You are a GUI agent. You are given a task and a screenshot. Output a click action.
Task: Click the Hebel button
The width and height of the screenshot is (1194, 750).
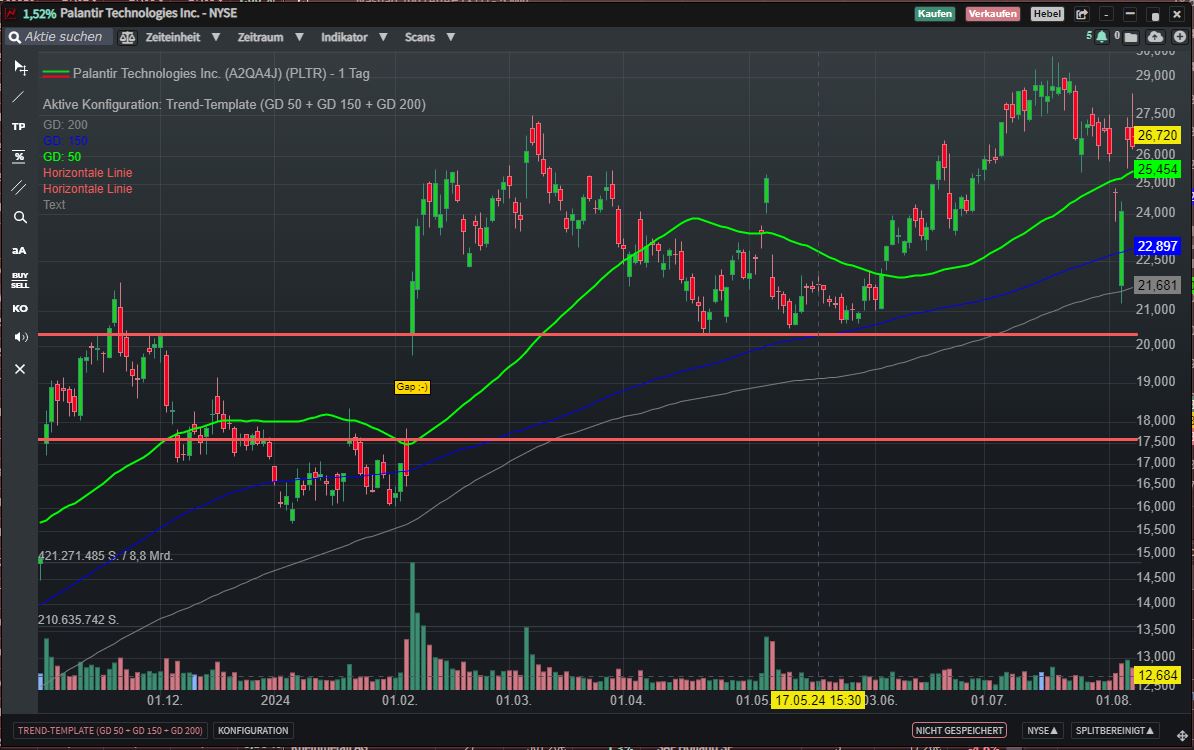pyautogui.click(x=1047, y=14)
